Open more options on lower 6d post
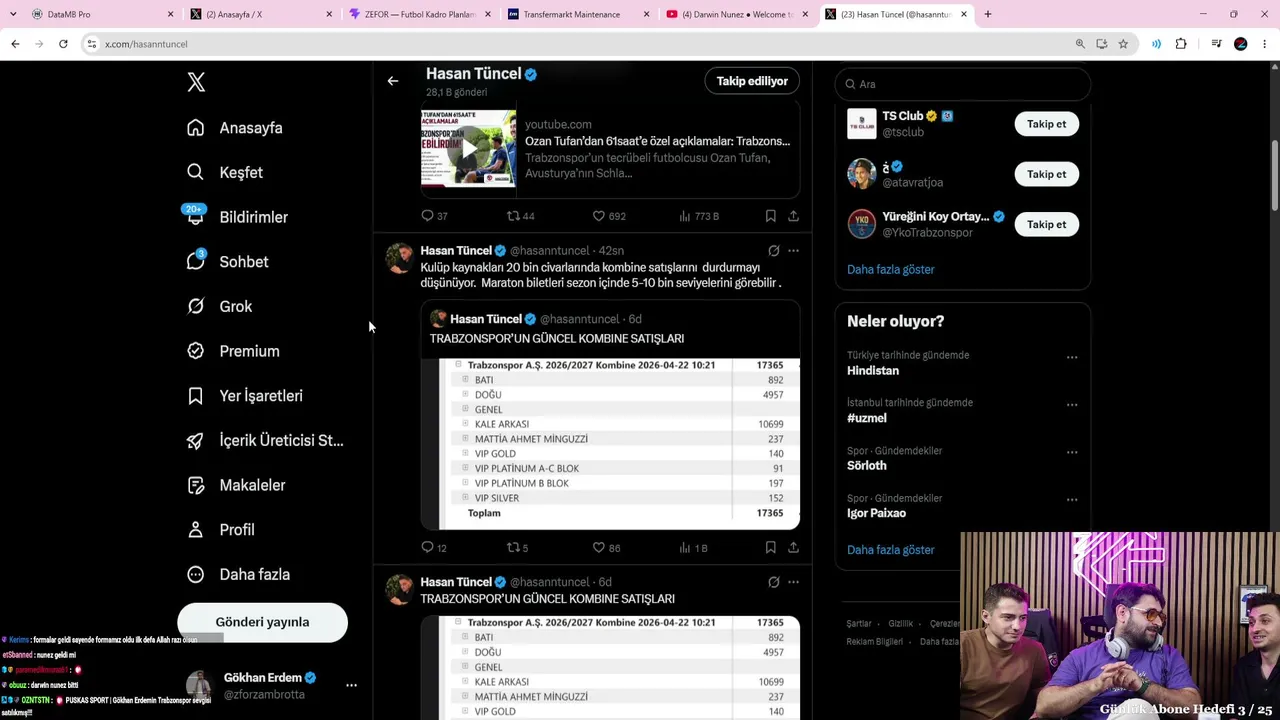 793,582
